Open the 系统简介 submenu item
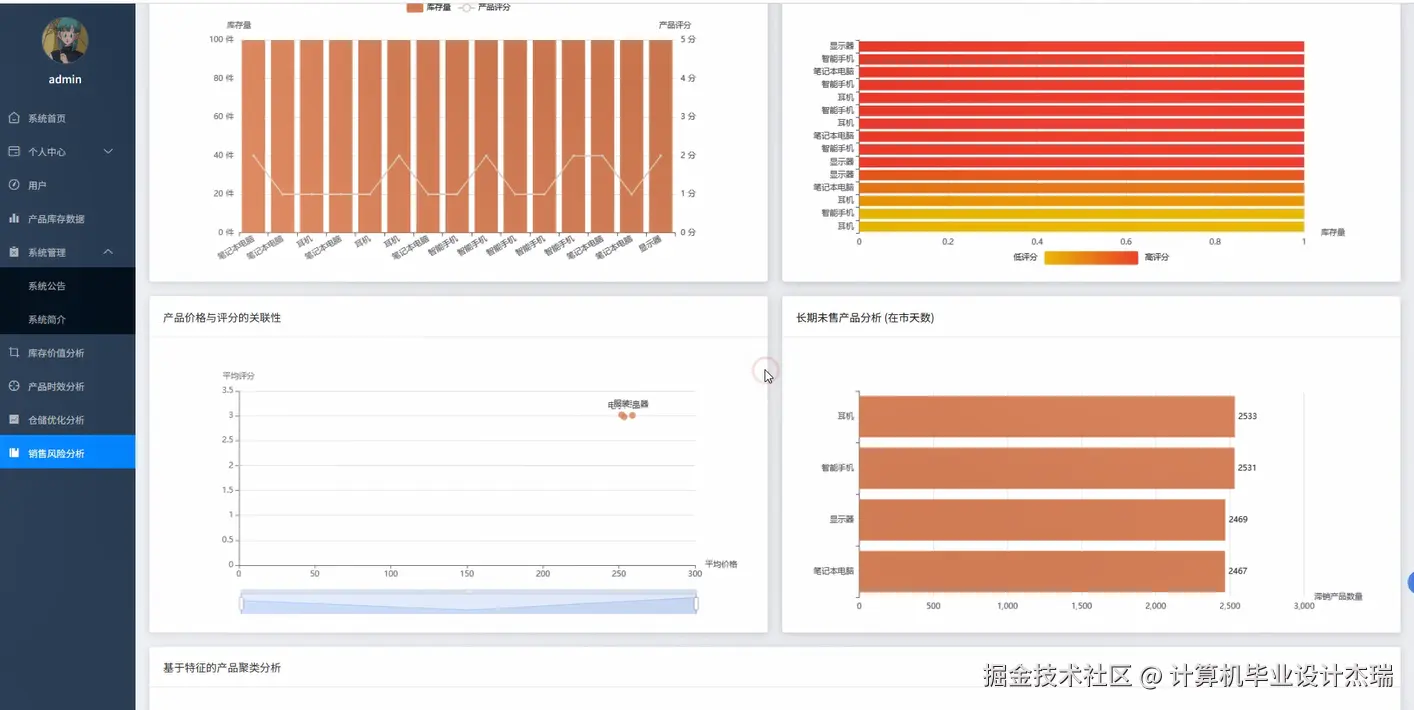The image size is (1414, 710). click(67, 319)
